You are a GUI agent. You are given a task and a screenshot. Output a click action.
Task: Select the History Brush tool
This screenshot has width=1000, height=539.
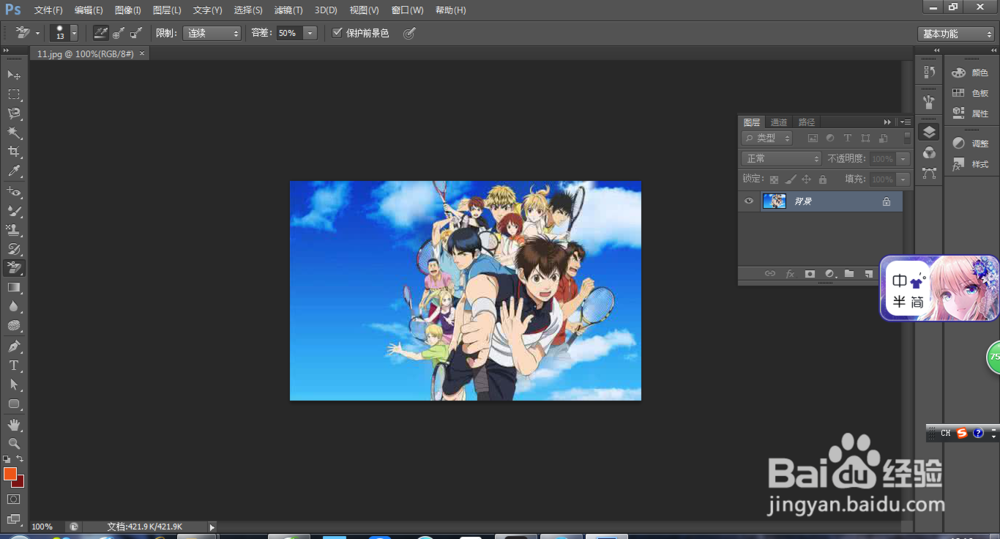coord(13,249)
